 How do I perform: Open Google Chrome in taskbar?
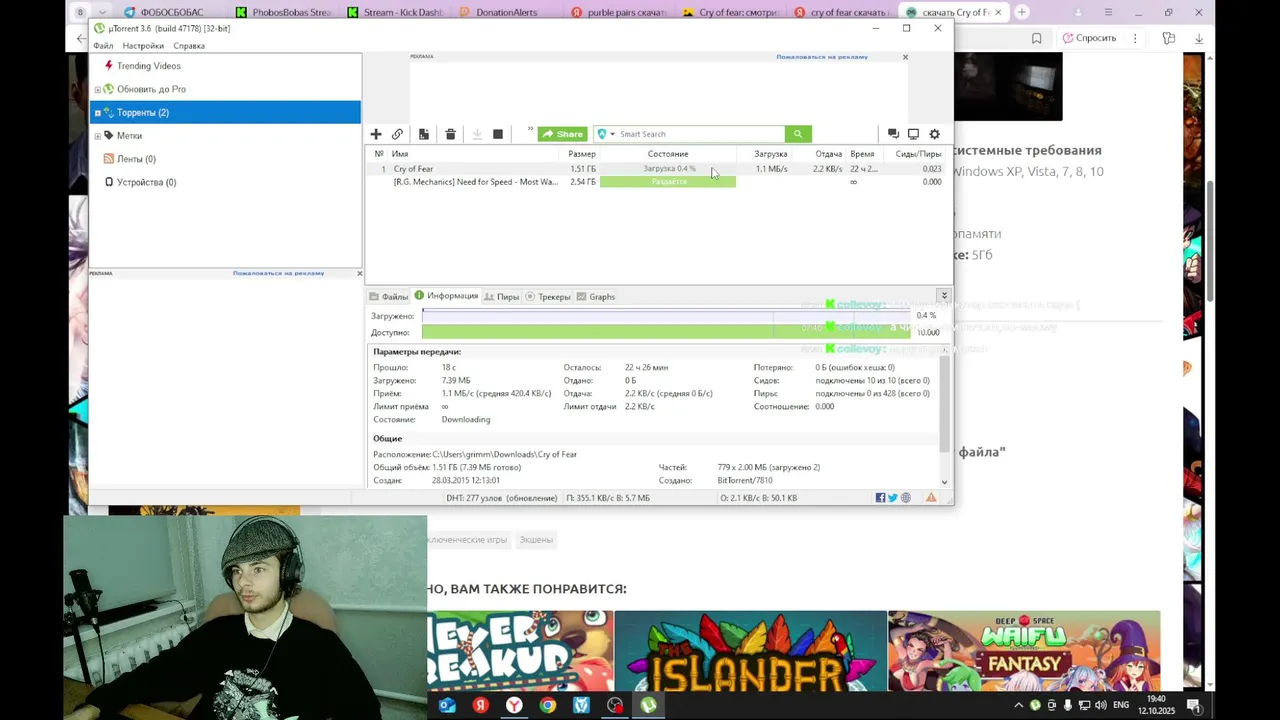[x=547, y=705]
